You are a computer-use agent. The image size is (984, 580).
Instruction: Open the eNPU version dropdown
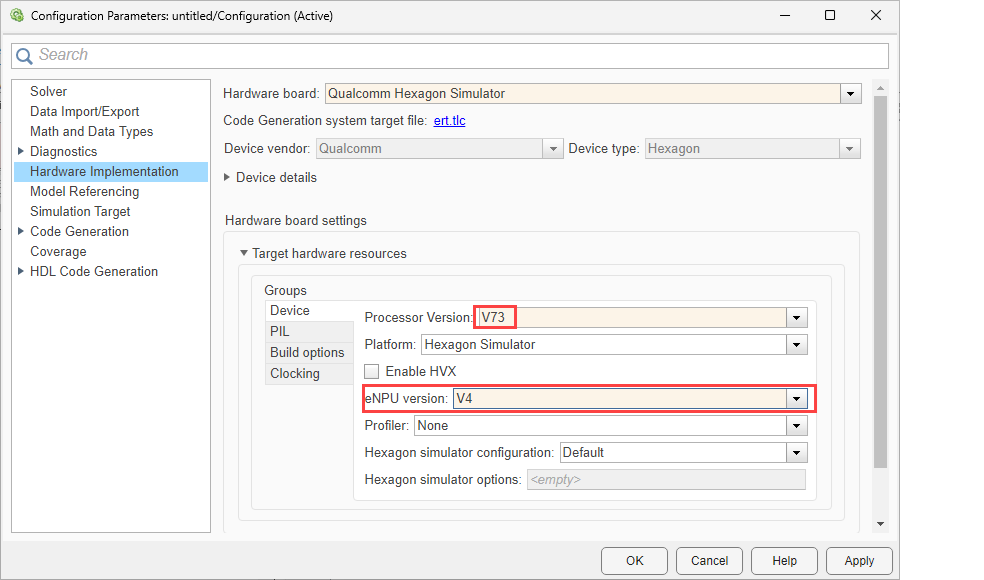pos(796,399)
